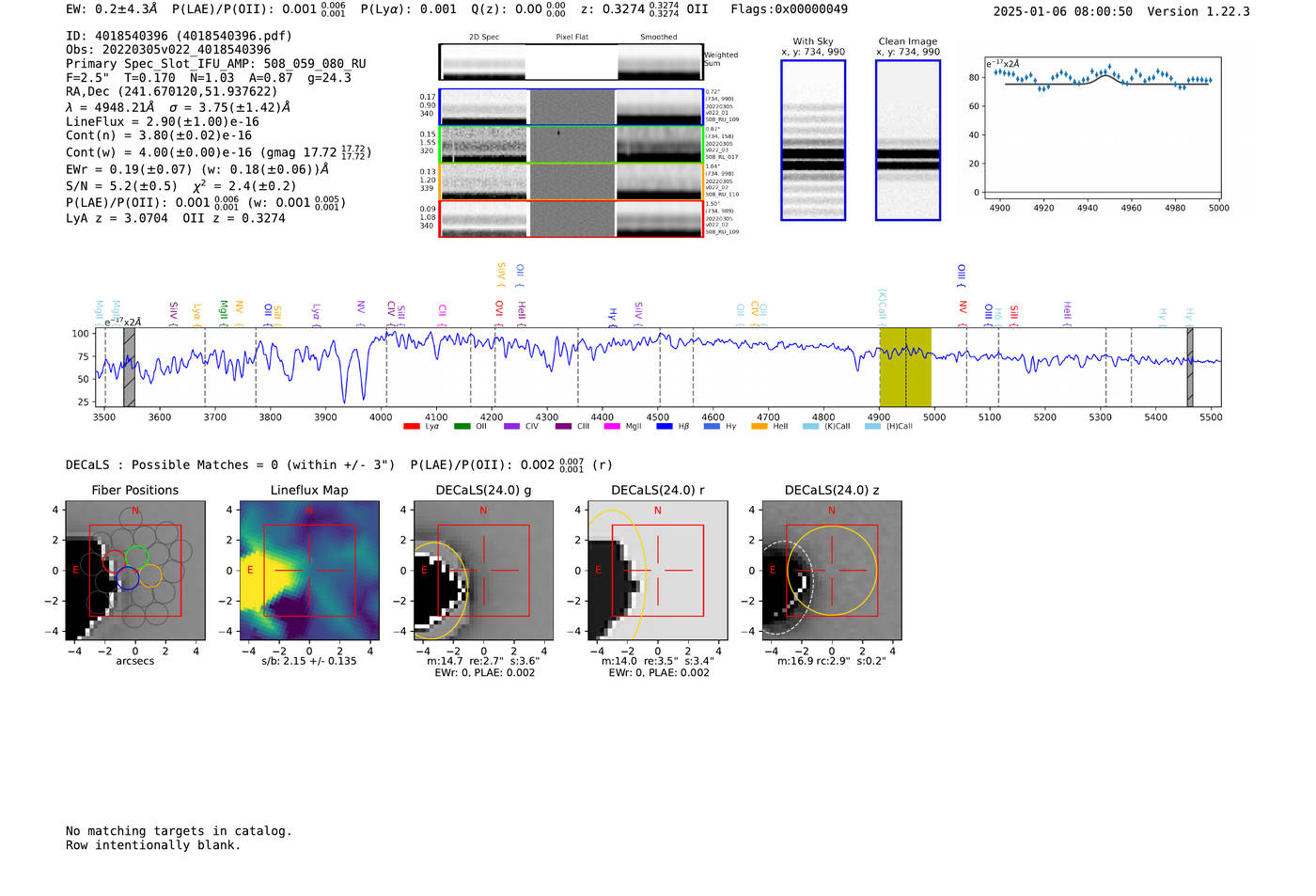The height and width of the screenshot is (896, 1316).
Task: Click the Smoothed column header
Action: point(659,38)
